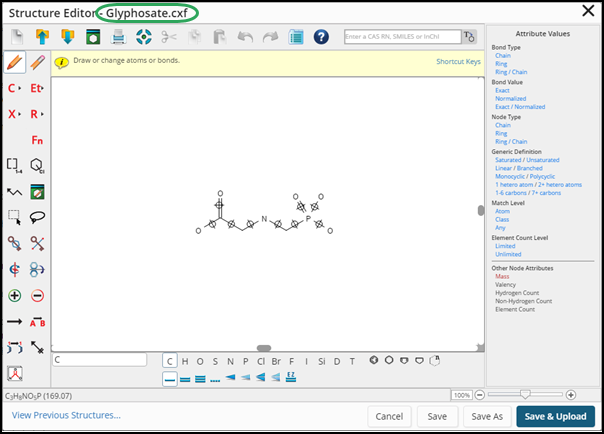This screenshot has width=604, height=434.
Task: Choose carbon C in element bar
Action: click(x=169, y=361)
